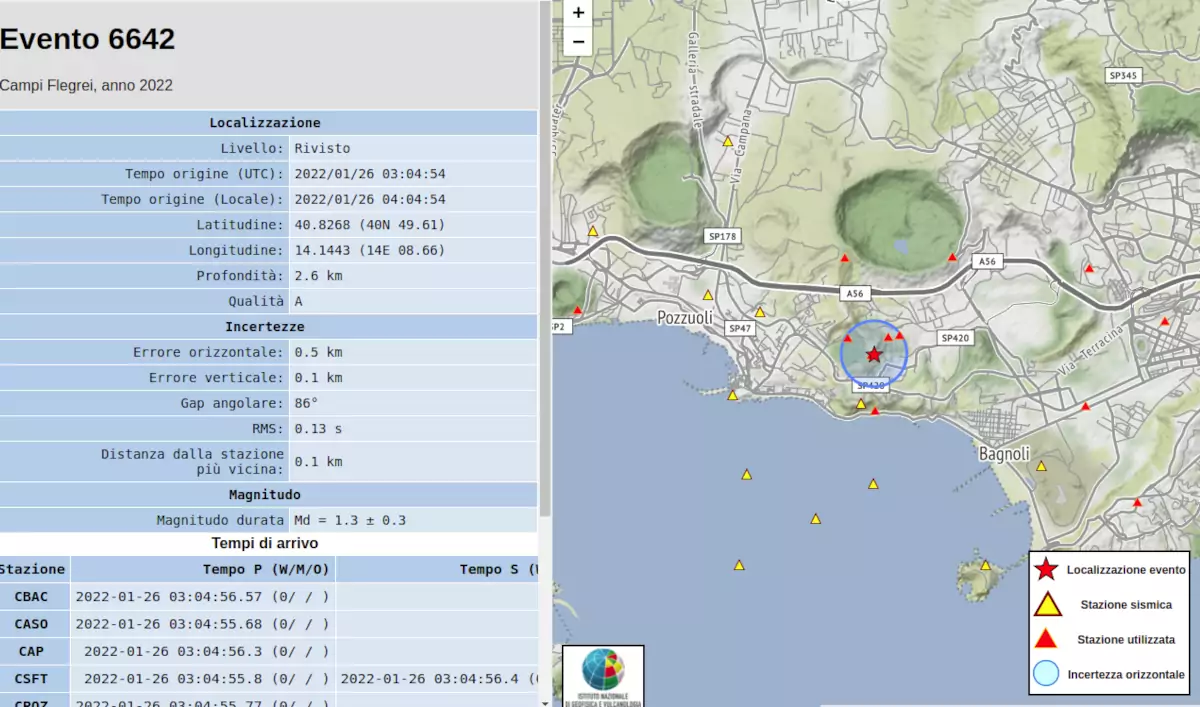
Task: Click the yellow triangle just above Pozzuoli label
Action: pos(708,295)
